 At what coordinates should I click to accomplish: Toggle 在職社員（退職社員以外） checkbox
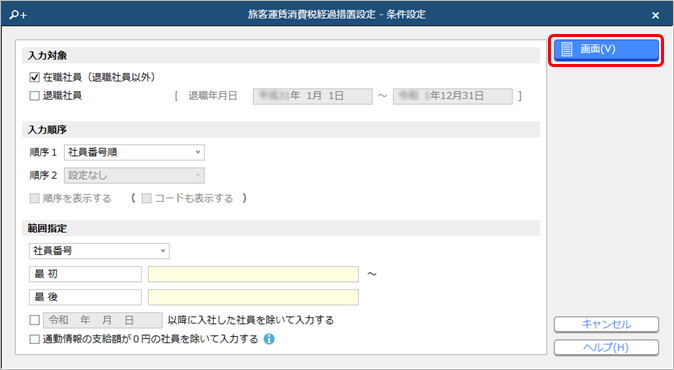click(34, 77)
